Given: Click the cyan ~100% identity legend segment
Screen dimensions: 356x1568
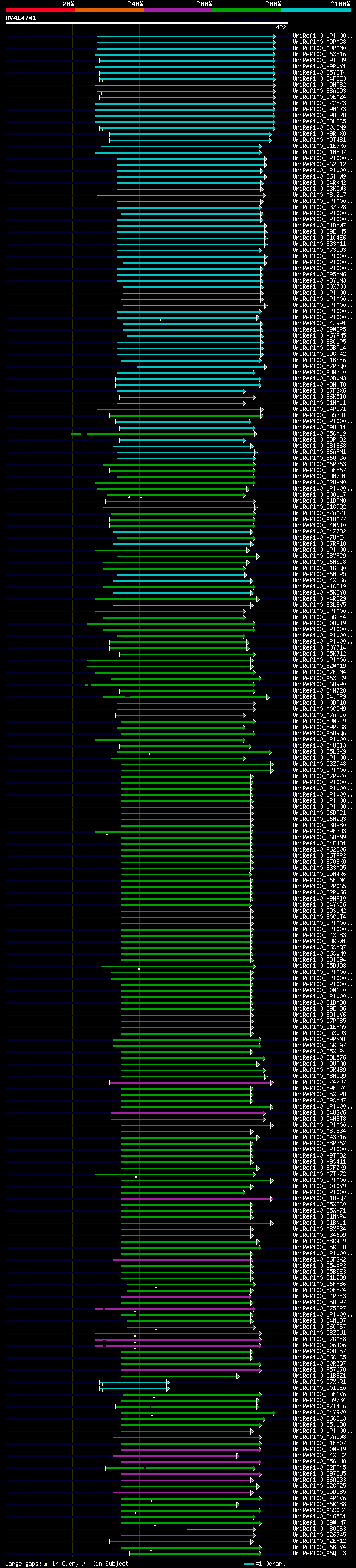Looking at the screenshot, I should (316, 10).
